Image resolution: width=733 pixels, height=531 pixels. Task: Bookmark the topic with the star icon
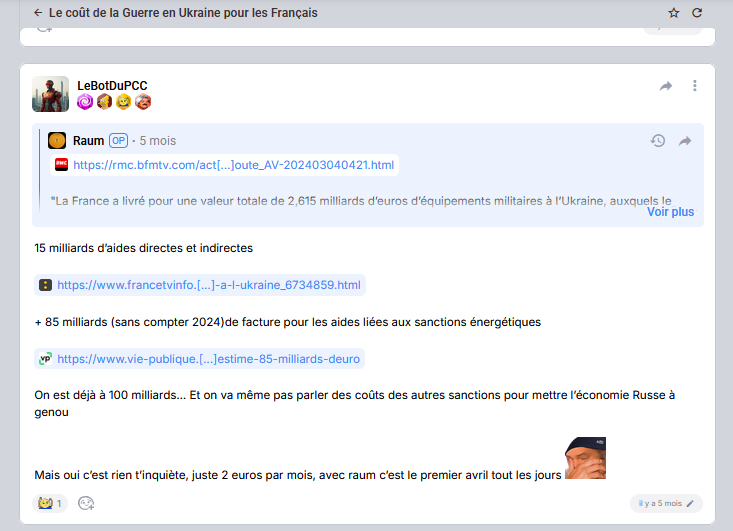click(673, 13)
